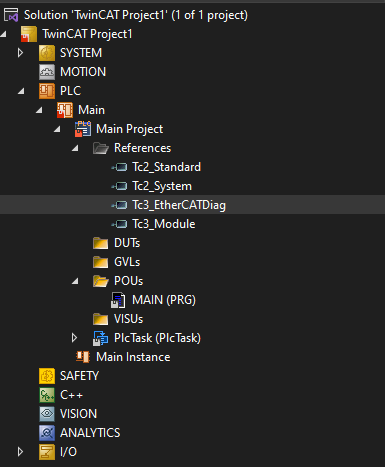Click the Tc3_Module library reference icon

[120, 224]
